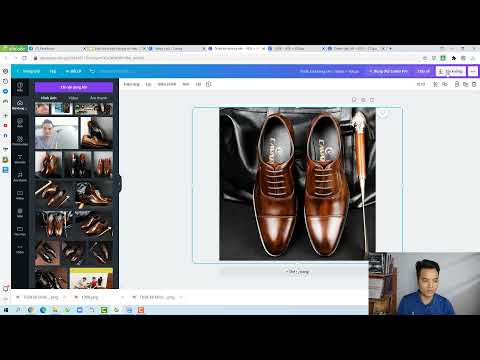Switch to the Images tab in uploads
This screenshot has width=480, height=360.
49,98
